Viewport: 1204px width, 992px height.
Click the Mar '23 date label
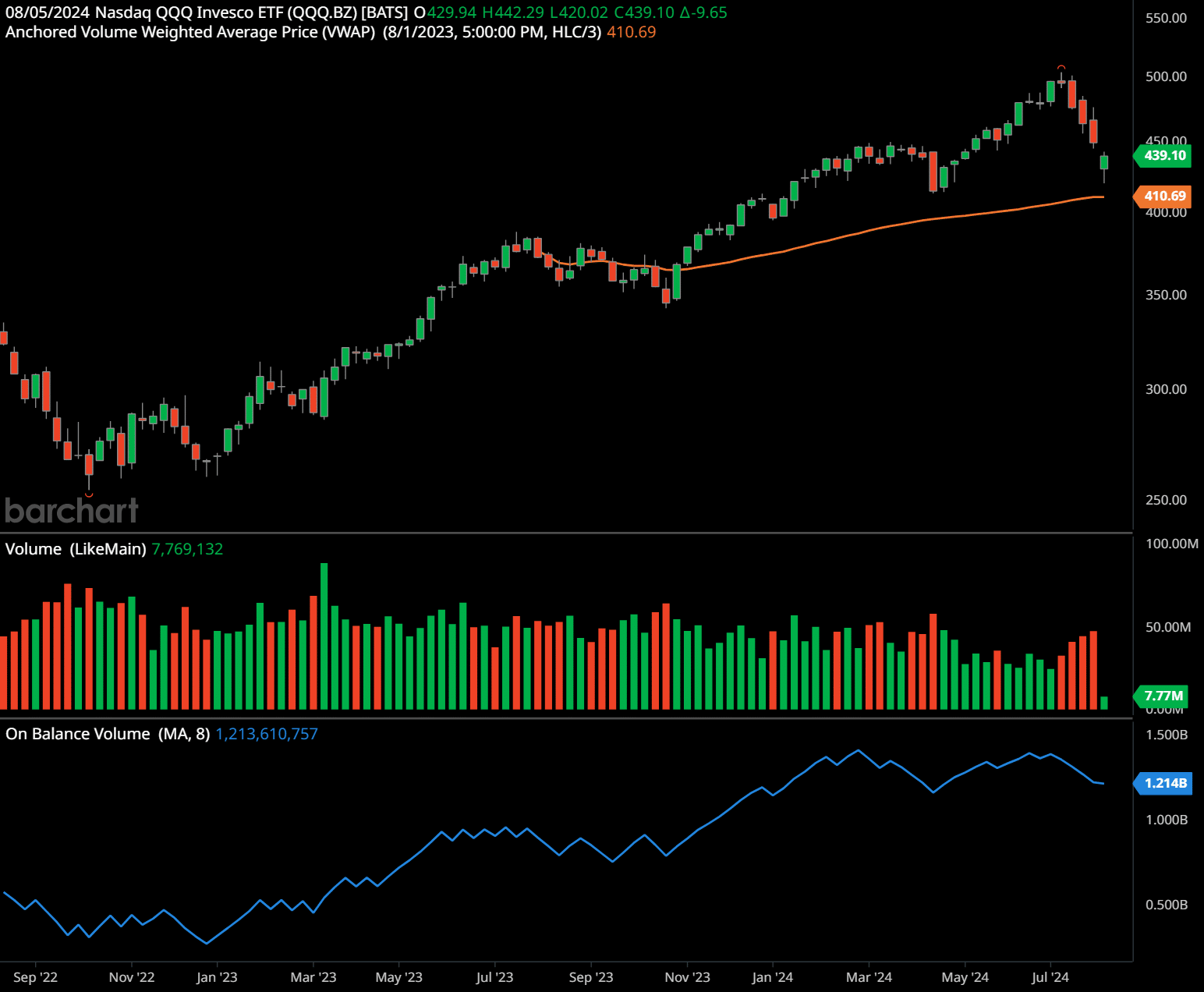[313, 977]
